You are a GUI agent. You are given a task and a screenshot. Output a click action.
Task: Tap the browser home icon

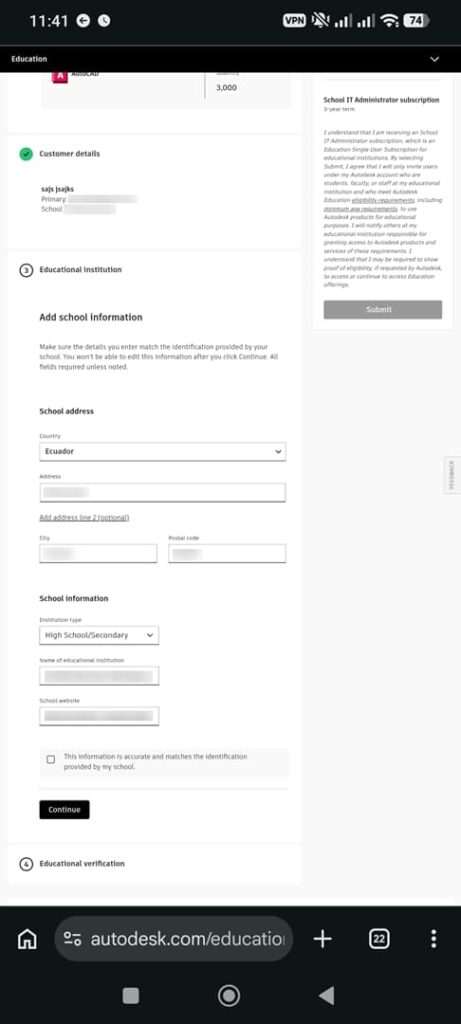click(x=27, y=939)
